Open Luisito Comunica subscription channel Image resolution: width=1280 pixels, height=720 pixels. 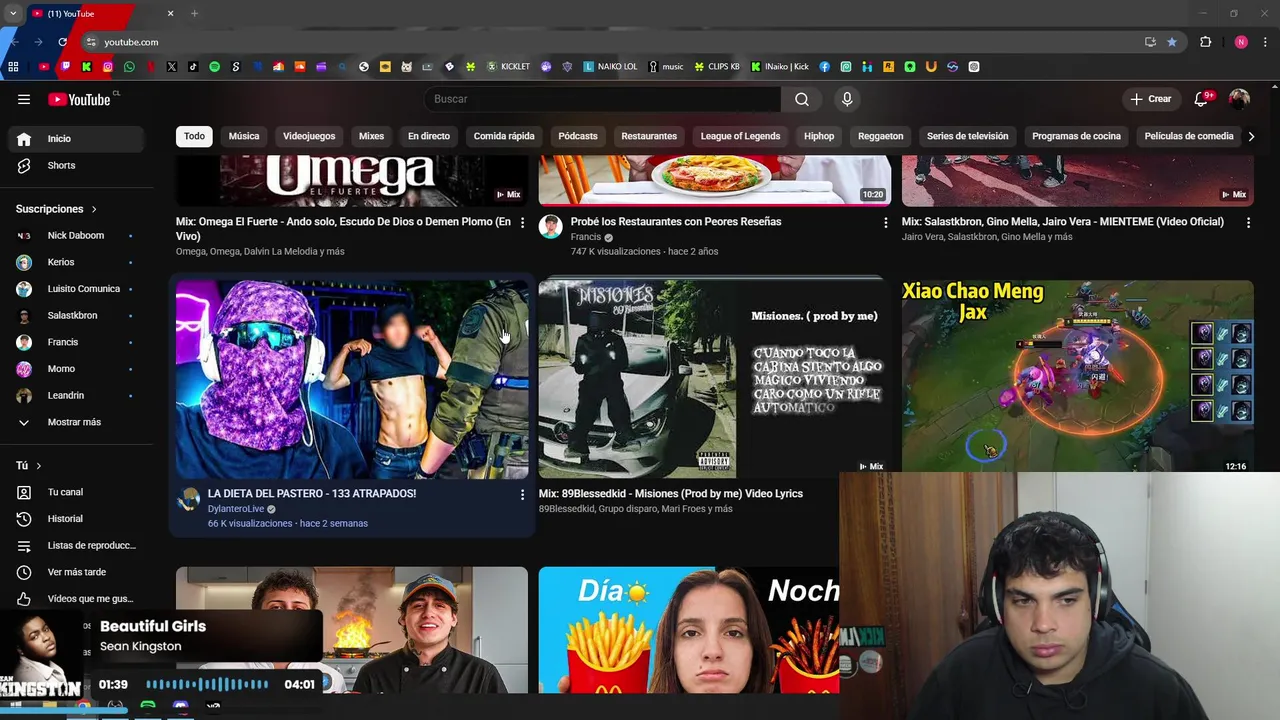[76, 289]
